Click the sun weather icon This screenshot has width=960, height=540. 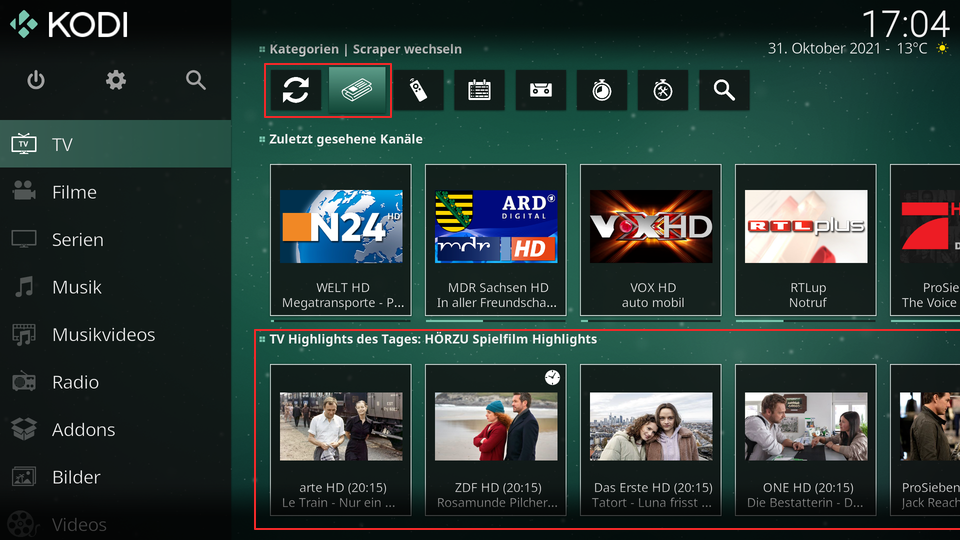coord(943,48)
